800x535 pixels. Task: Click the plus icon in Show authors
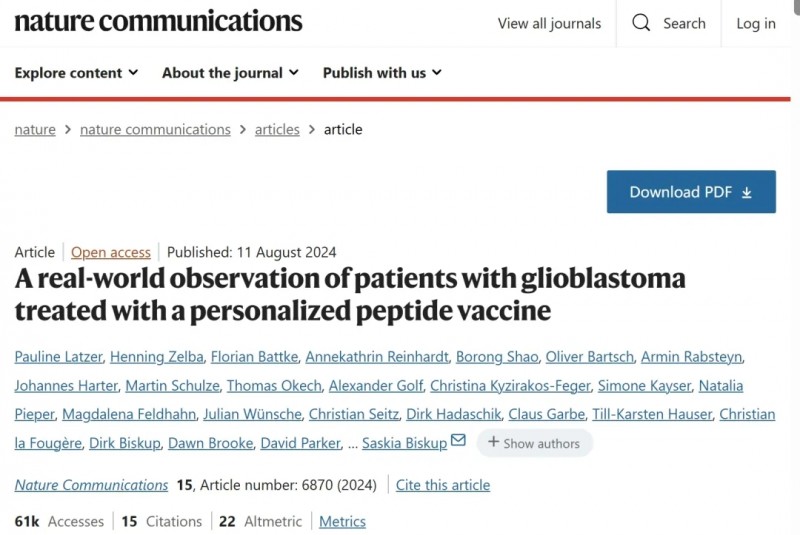[x=493, y=442]
